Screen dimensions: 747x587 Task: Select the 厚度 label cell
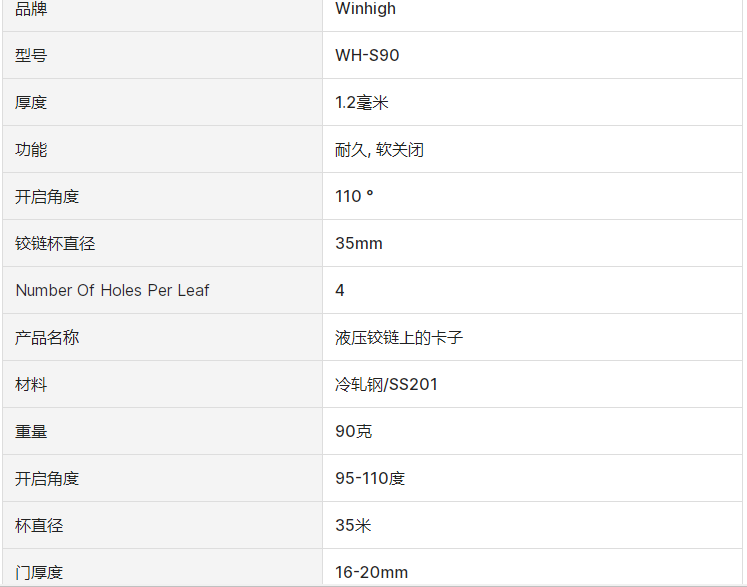coord(31,102)
